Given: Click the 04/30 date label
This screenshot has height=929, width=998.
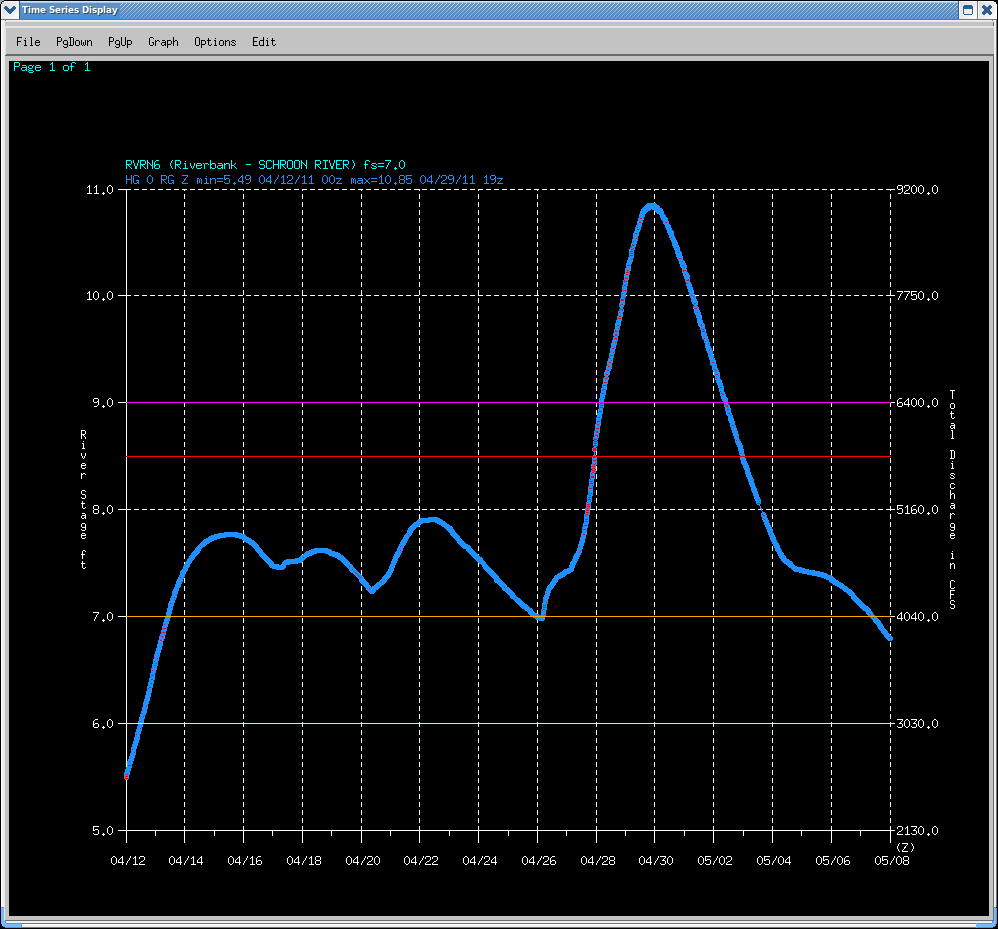Looking at the screenshot, I should click(656, 861).
